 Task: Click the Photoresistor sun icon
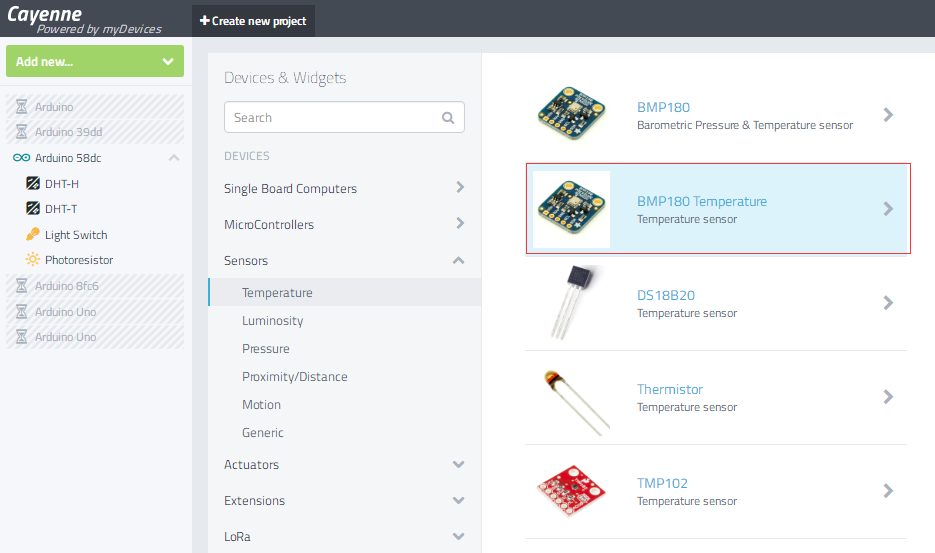coord(33,259)
